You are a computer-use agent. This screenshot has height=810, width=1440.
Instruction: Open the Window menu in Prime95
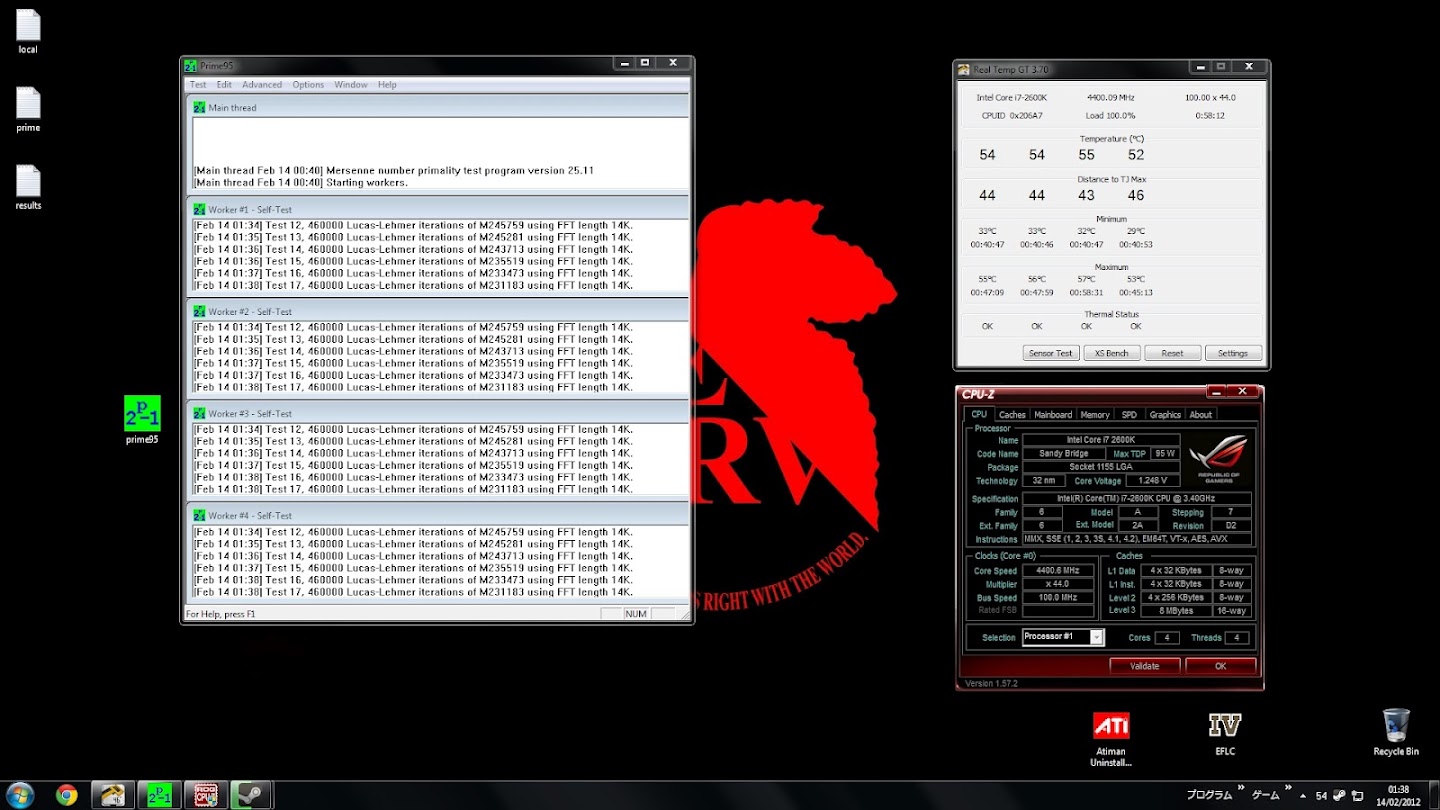(351, 85)
